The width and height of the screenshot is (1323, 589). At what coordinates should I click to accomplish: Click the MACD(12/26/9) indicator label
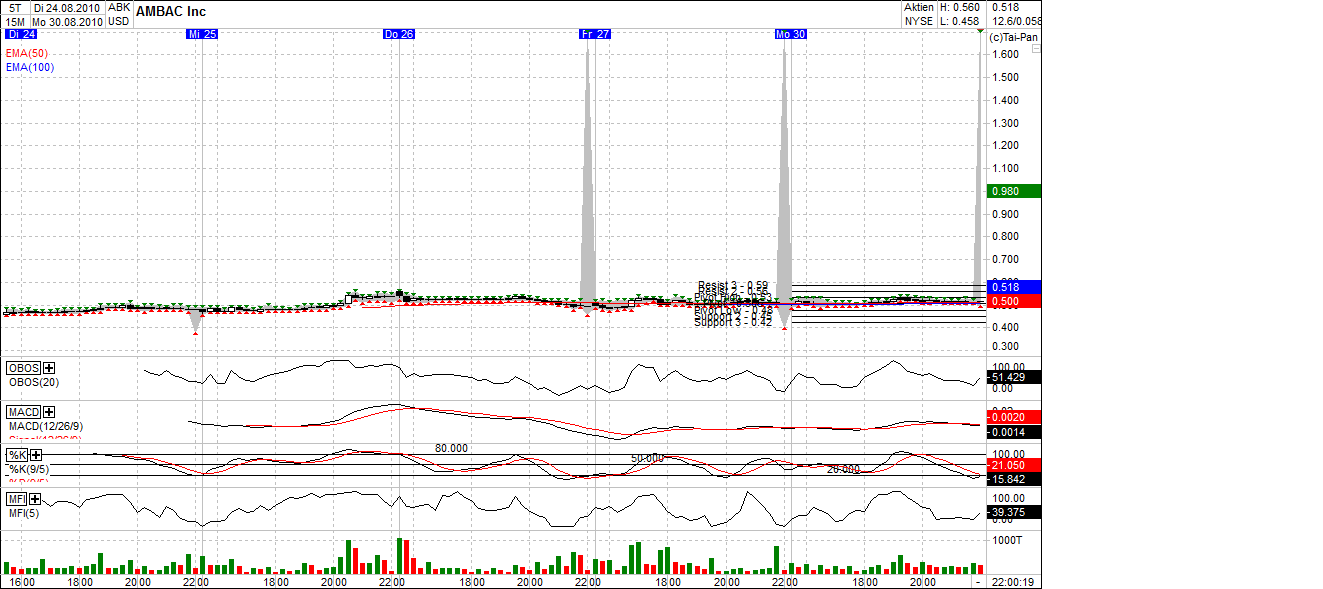click(x=46, y=426)
